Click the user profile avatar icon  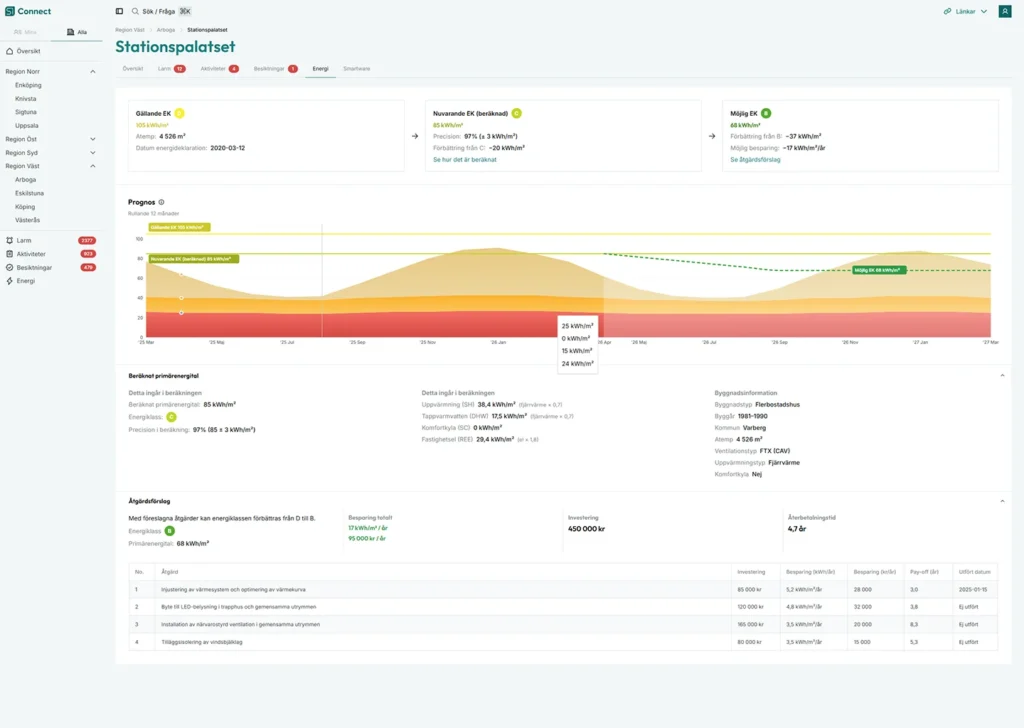pos(1004,11)
